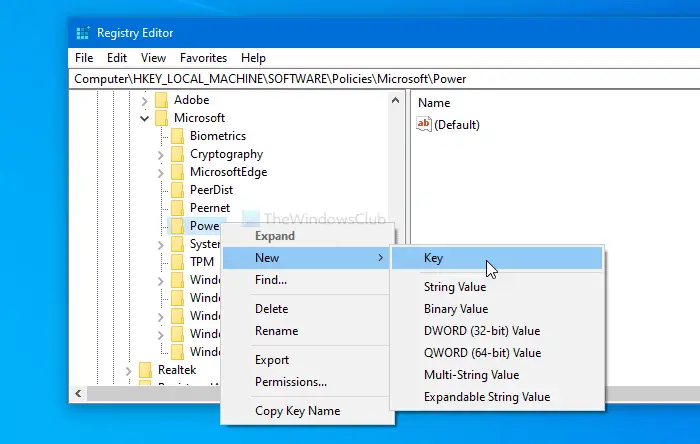Select the Cryptography key label
Screen dimensions: 700x444
point(226,154)
